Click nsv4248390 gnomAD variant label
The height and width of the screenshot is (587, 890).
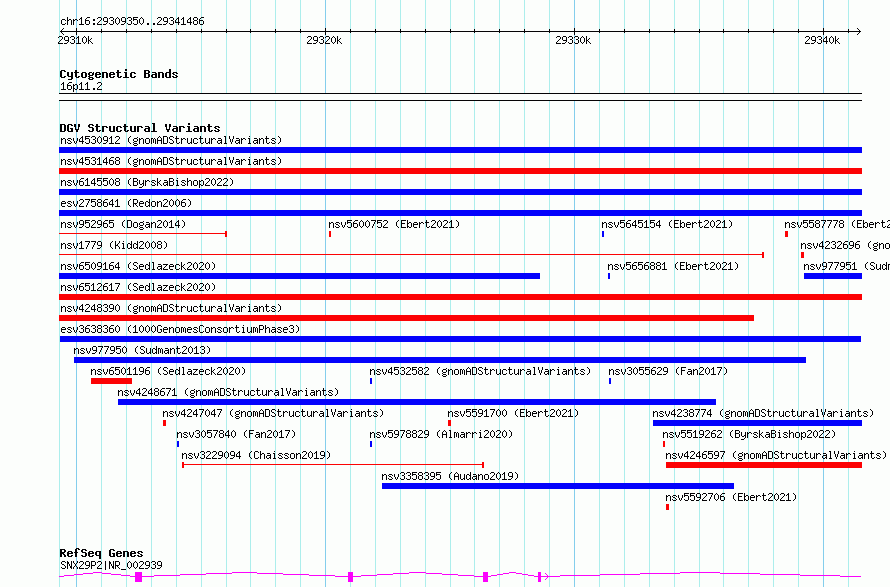171,308
